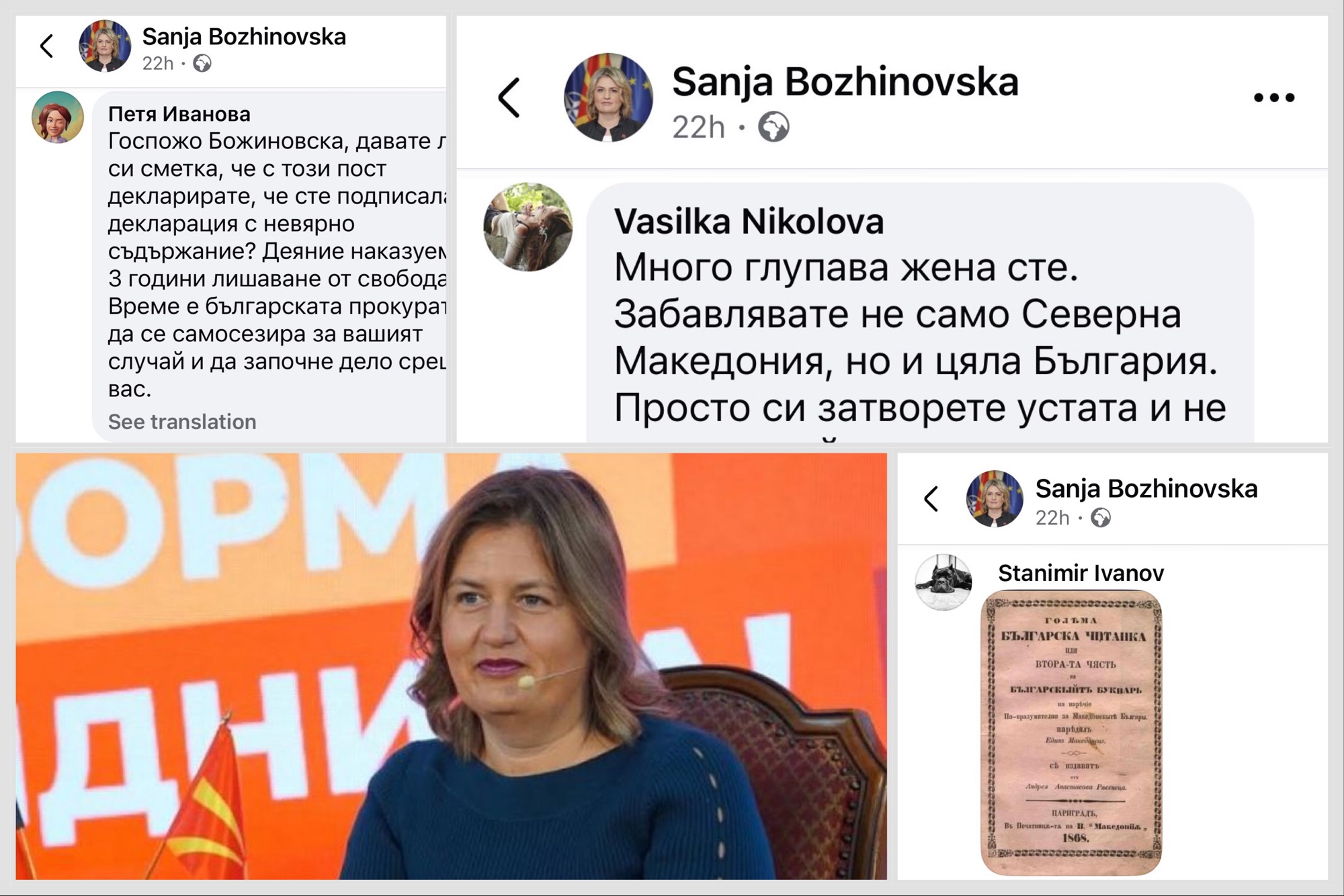Image resolution: width=1344 pixels, height=896 pixels.
Task: Open Stanimir Ivanov commenter name
Action: coord(1081,573)
